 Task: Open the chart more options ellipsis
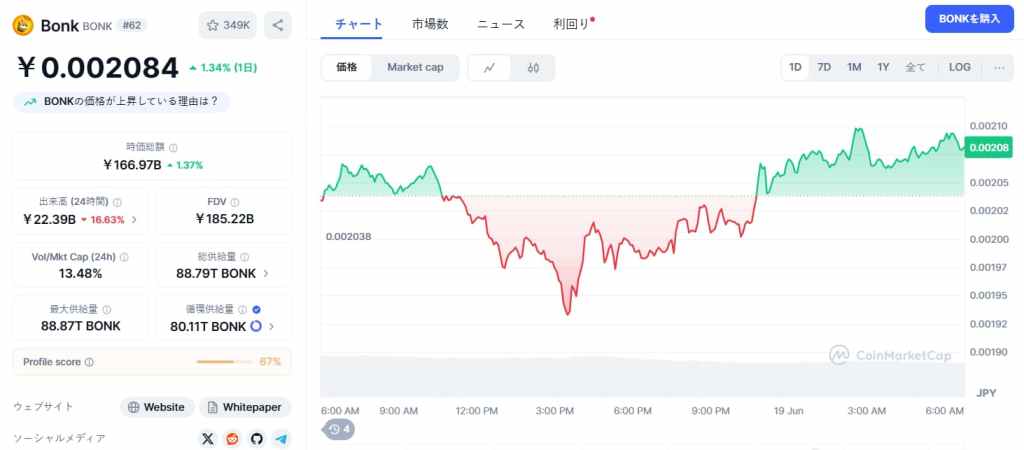(x=999, y=67)
